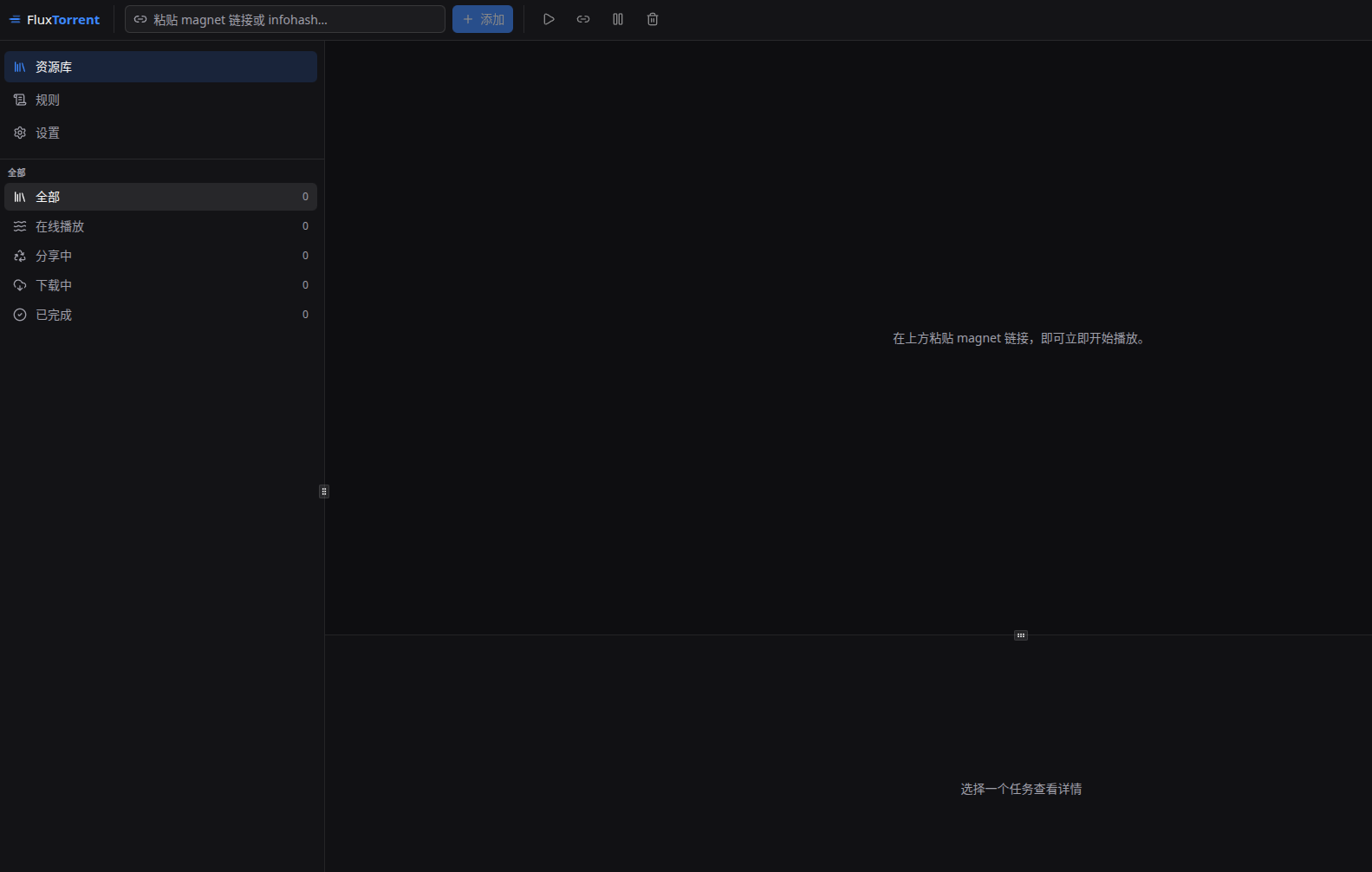Viewport: 1372px width, 872px height.
Task: Click the count 0 on 已完成 row
Action: (305, 315)
